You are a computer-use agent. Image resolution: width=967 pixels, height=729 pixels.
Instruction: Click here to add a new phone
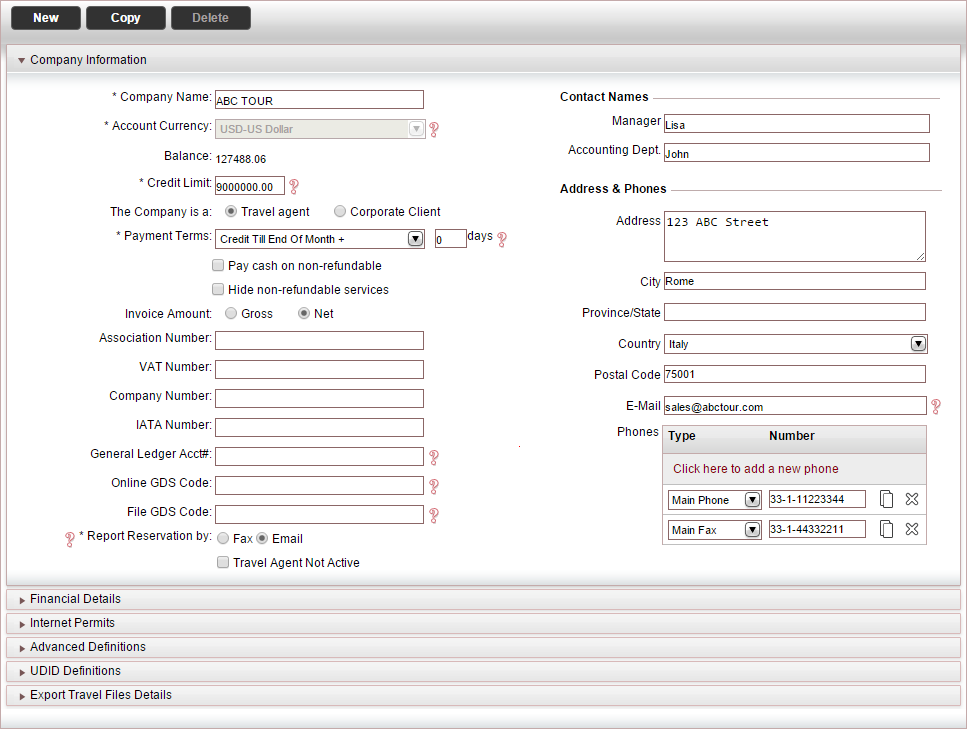click(755, 469)
